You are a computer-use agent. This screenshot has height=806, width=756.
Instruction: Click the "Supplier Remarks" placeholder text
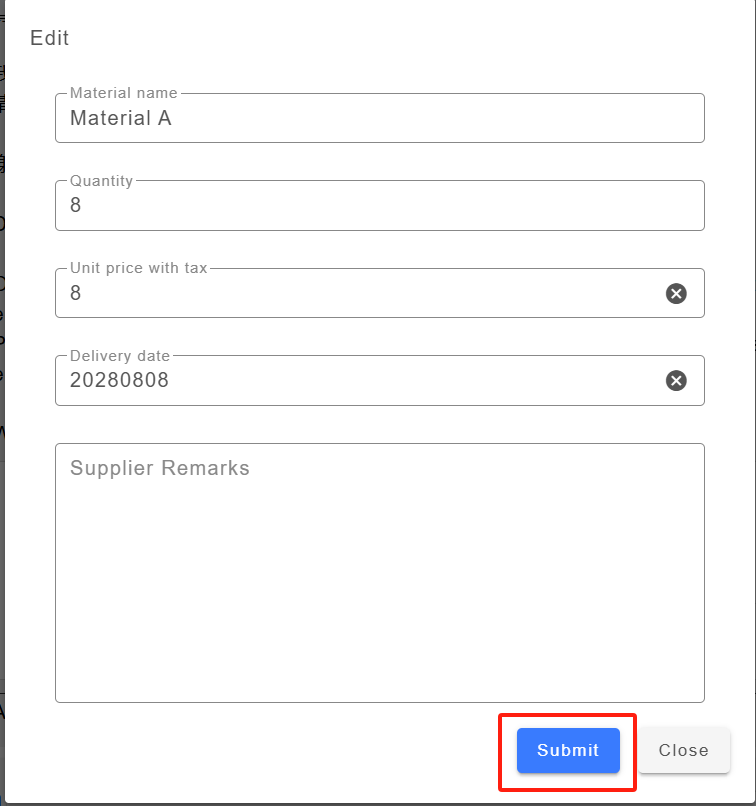click(160, 468)
